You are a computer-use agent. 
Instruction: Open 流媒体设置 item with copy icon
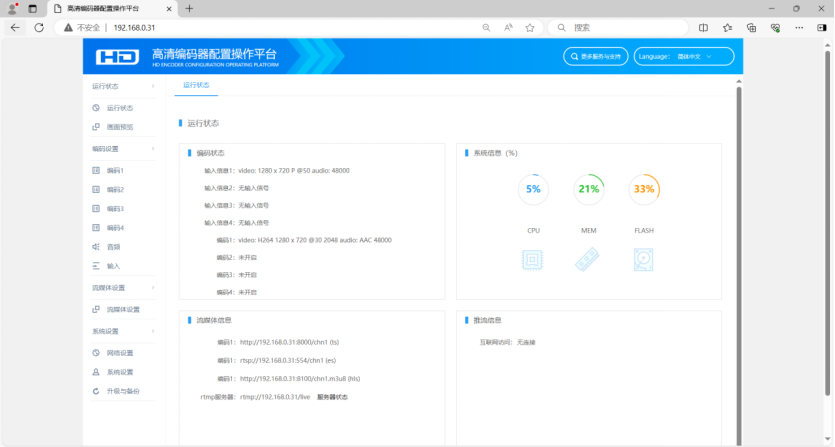point(116,310)
